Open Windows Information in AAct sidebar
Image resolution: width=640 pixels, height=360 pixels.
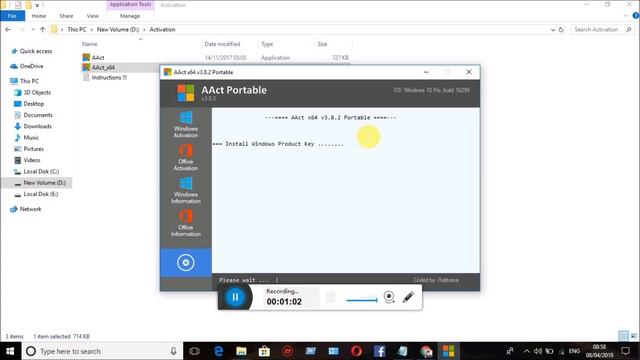[x=186, y=191]
